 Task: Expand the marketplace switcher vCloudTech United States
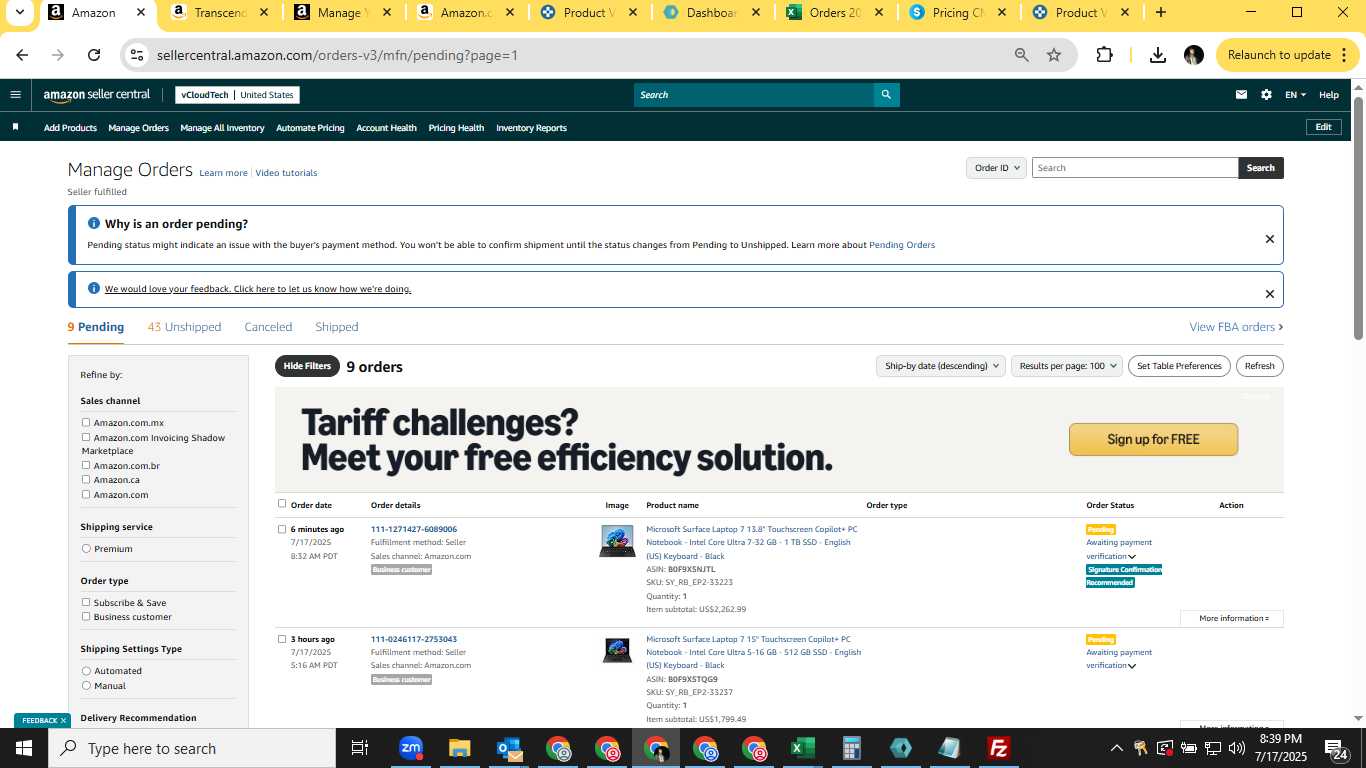(x=237, y=95)
